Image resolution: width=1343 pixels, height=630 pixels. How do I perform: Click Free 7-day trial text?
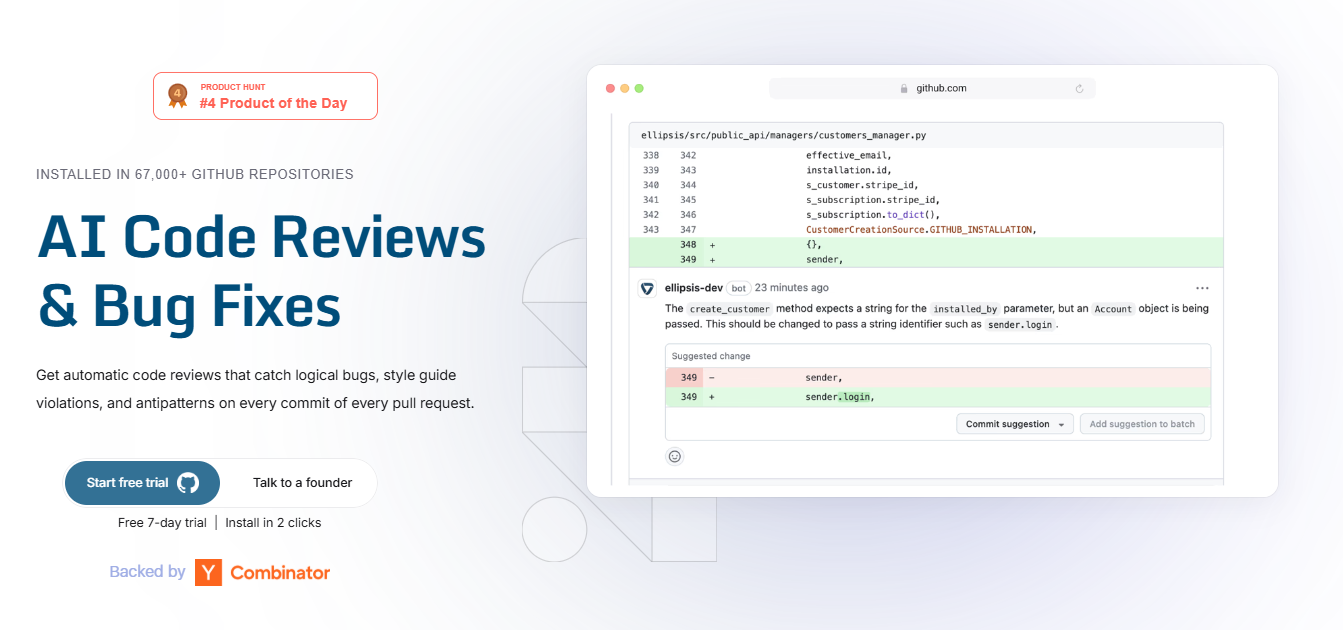162,522
